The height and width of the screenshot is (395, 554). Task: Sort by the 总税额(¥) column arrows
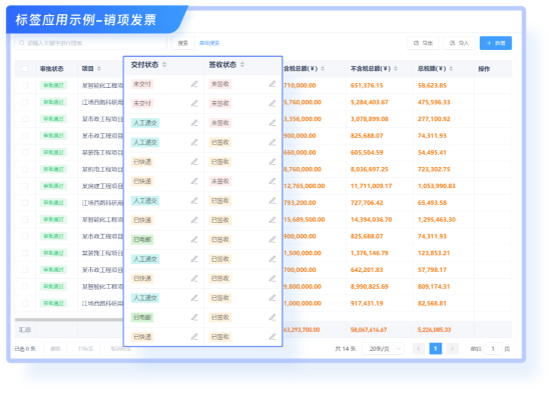[451, 69]
